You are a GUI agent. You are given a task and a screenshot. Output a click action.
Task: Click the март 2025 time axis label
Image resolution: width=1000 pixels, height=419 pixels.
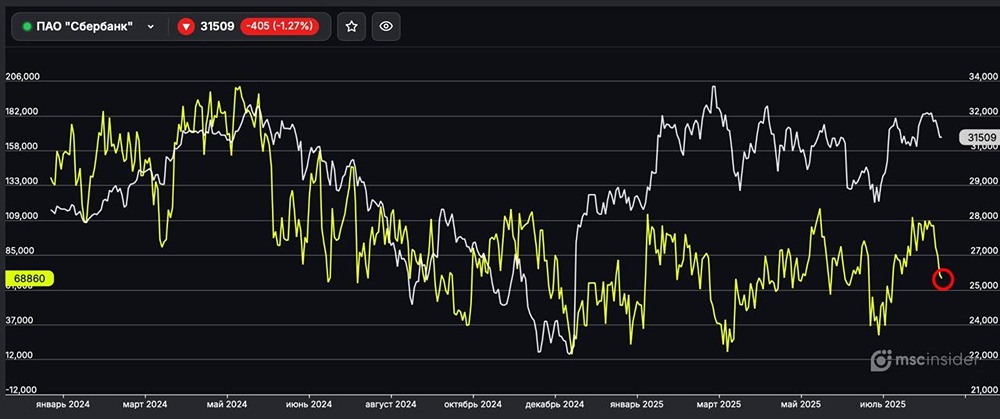point(720,404)
